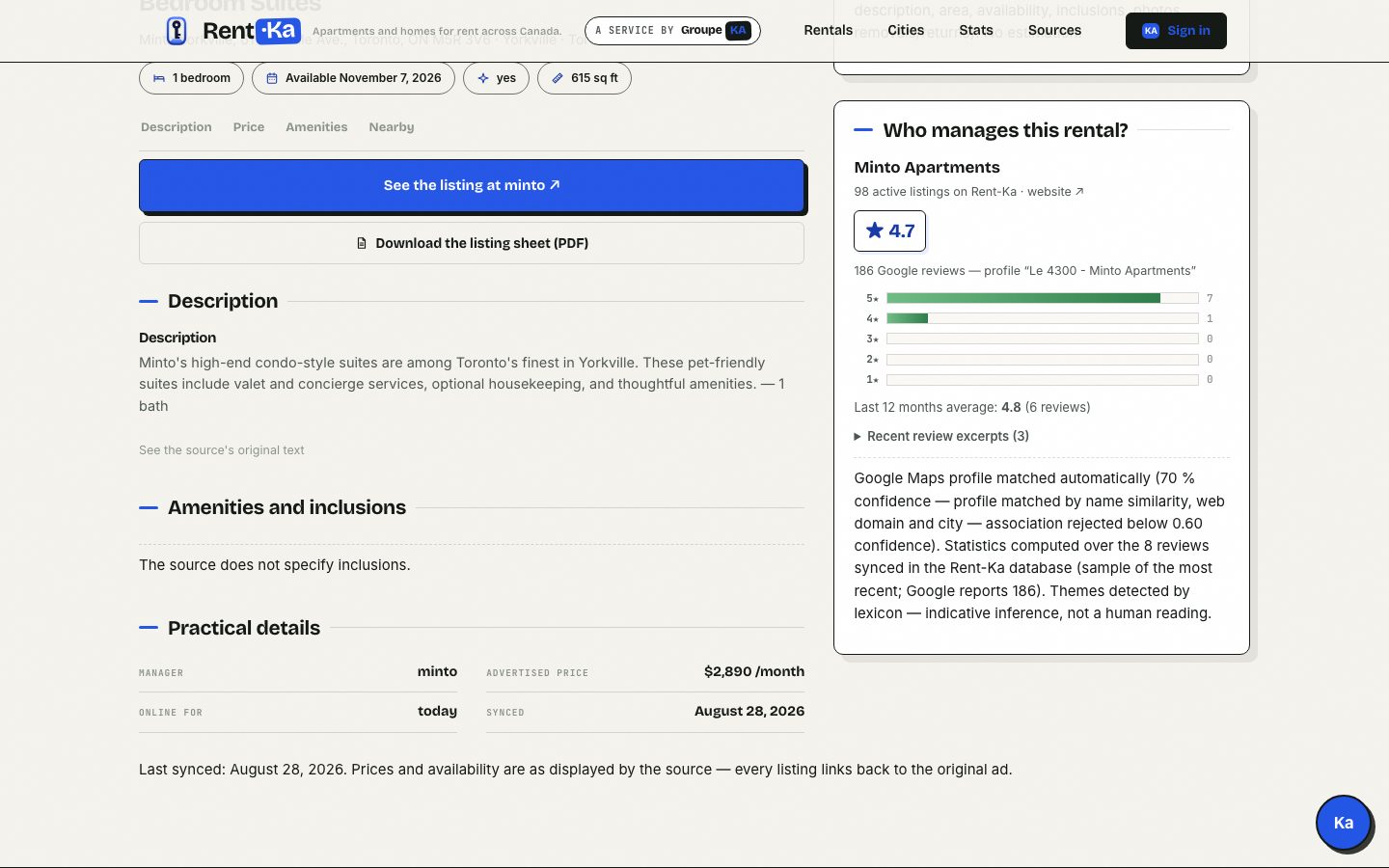Click the 2-star review distribution bar
This screenshot has width=1389, height=868.
coord(1042,359)
